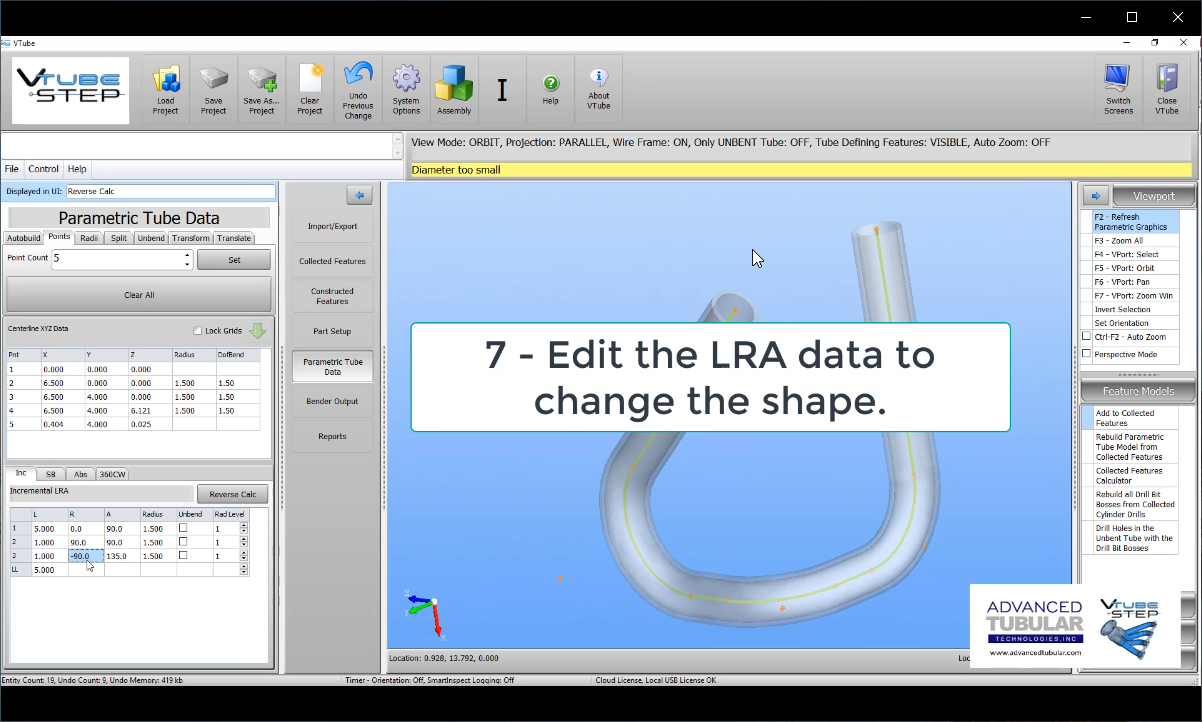Click the Switch Screens icon

[x=1118, y=89]
